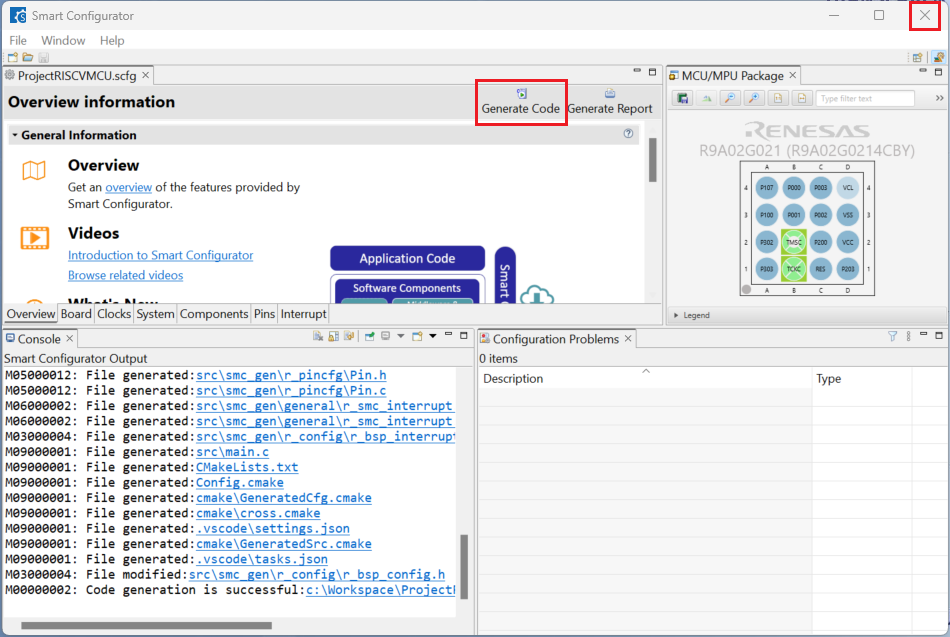Close the MCU/MPU Package tab

(792, 75)
